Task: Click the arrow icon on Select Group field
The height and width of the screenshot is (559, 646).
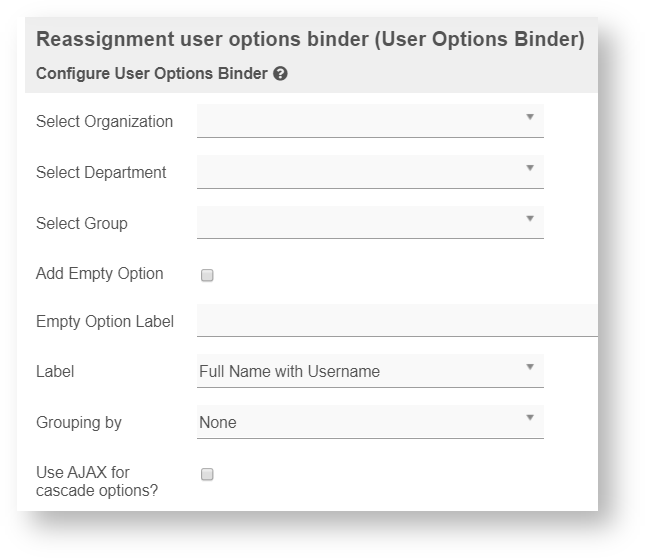Action: click(x=530, y=219)
